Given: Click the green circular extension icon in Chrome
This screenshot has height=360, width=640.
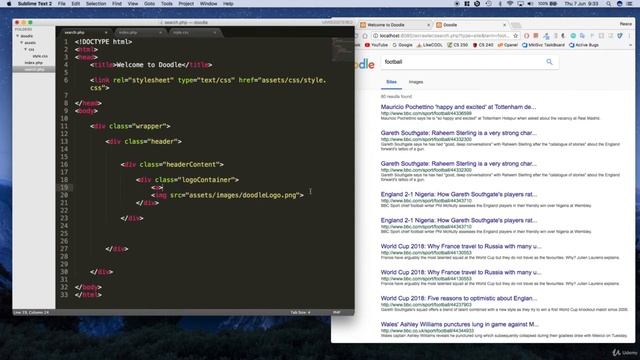Looking at the screenshot, I should [x=573, y=36].
